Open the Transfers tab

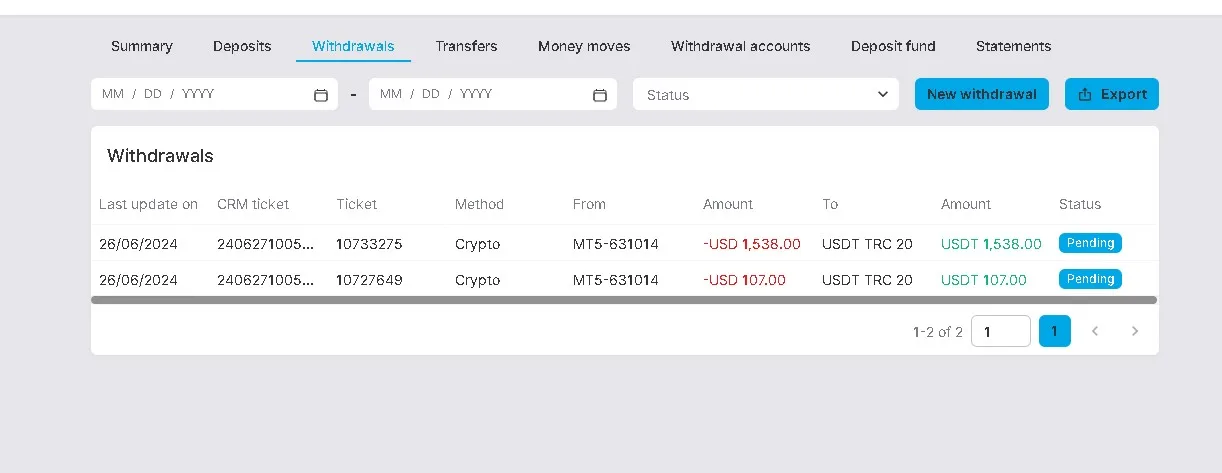click(x=466, y=46)
